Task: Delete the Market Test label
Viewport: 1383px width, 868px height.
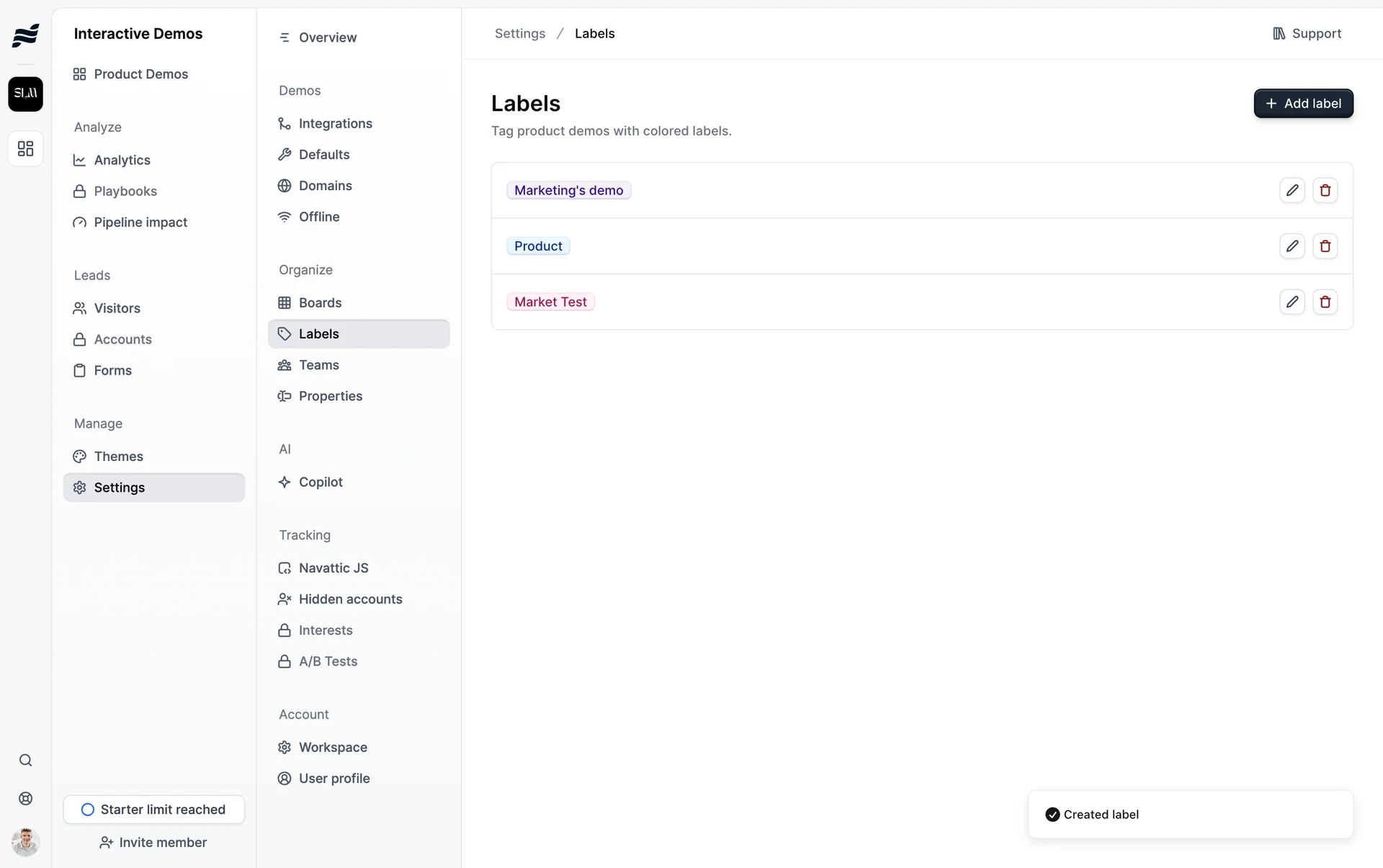Action: pyautogui.click(x=1325, y=302)
